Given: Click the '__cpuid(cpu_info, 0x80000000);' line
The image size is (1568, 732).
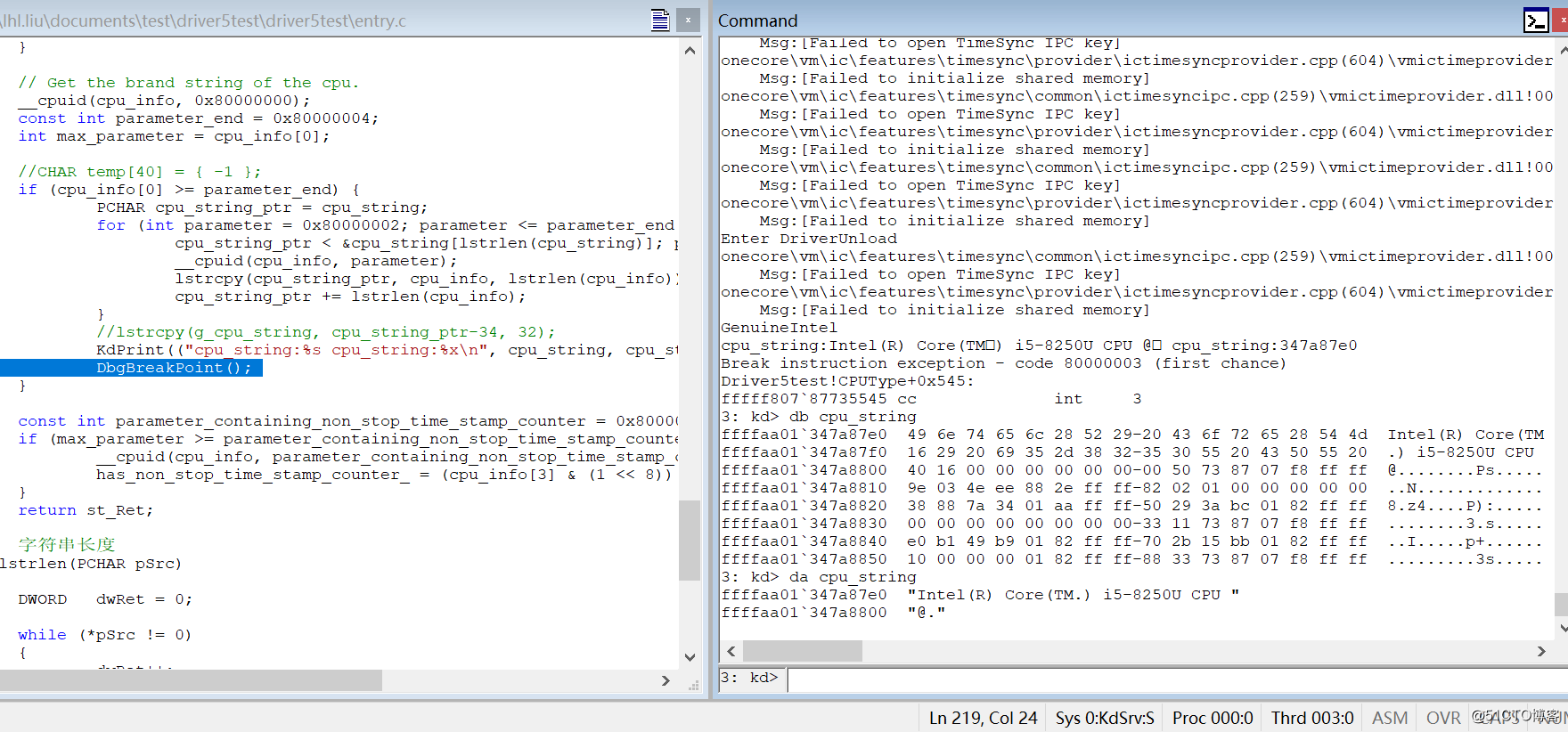Looking at the screenshot, I should [165, 101].
